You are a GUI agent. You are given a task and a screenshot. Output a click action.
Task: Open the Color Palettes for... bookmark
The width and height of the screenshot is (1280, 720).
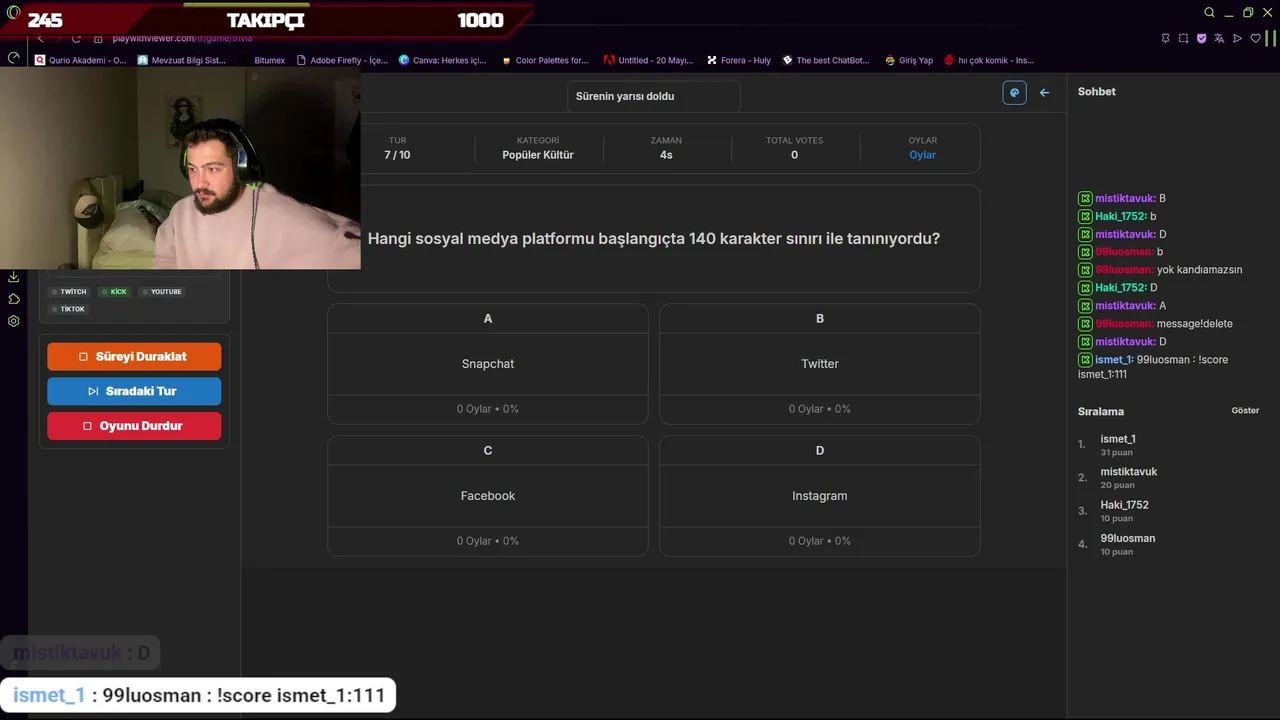[x=545, y=60]
